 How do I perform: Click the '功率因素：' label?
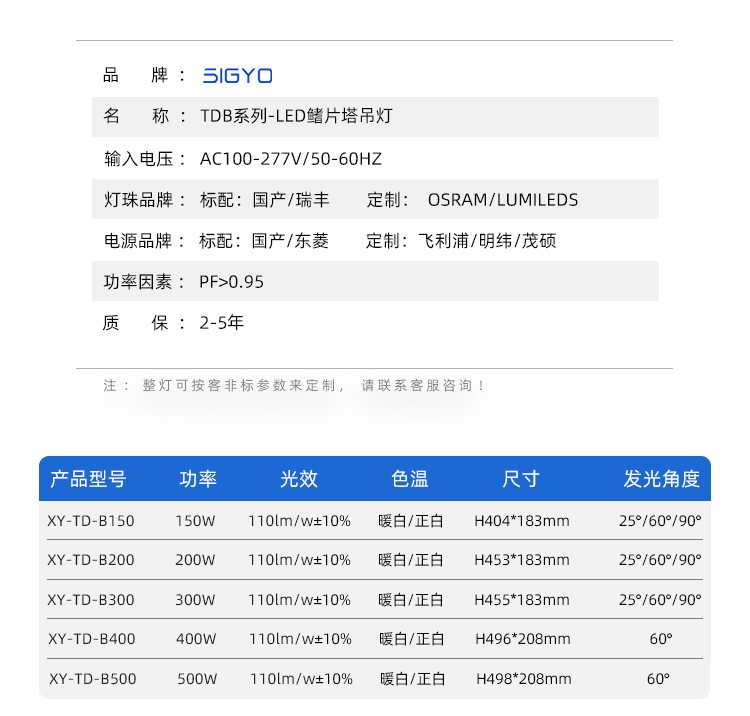[x=144, y=282]
